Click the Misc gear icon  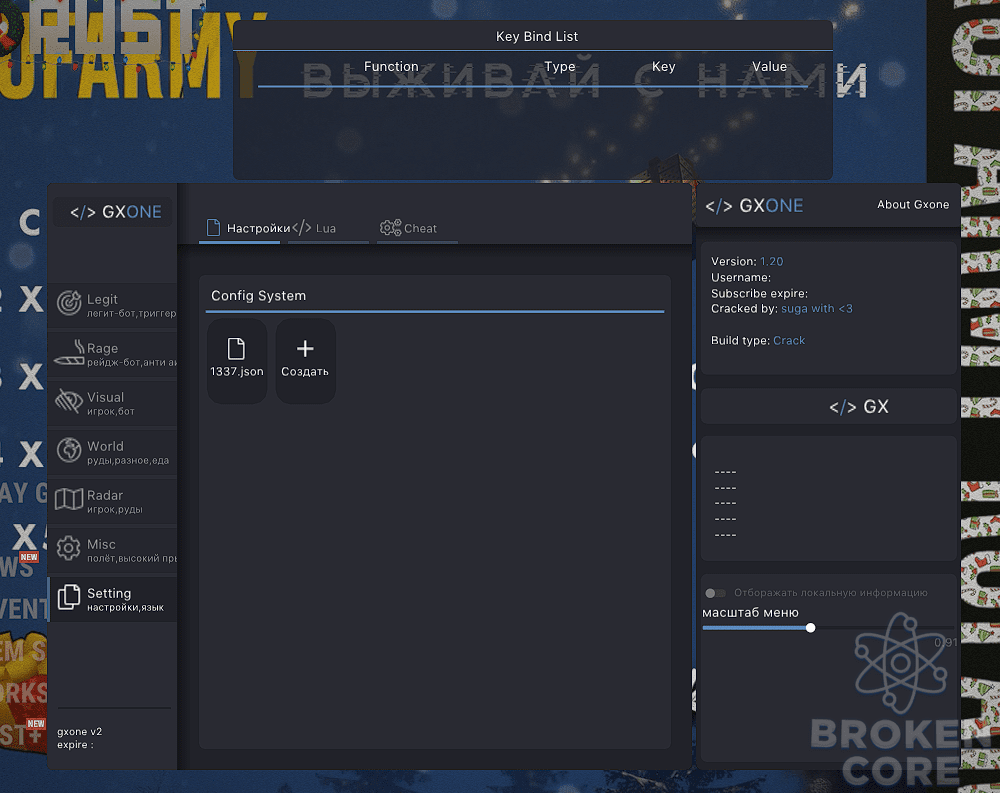point(69,548)
